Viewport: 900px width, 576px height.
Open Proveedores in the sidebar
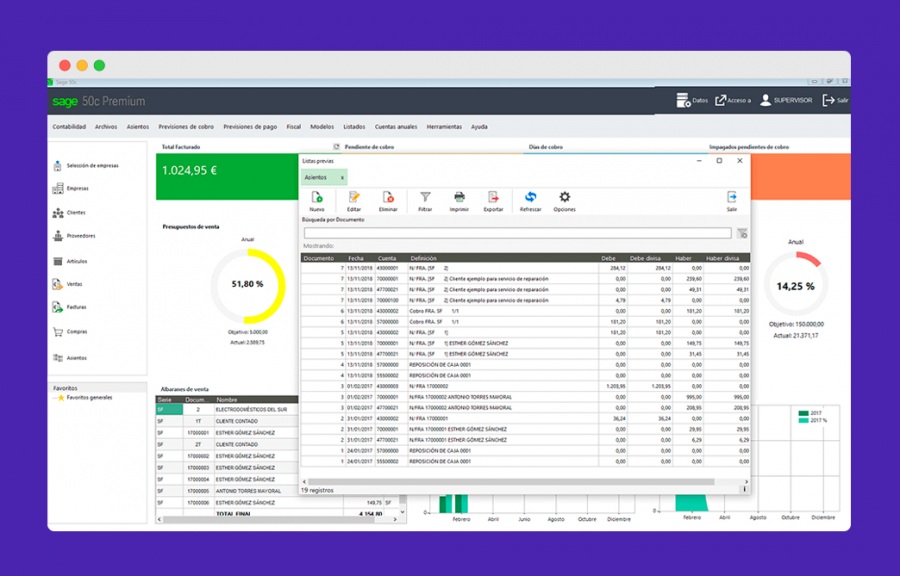click(74, 236)
